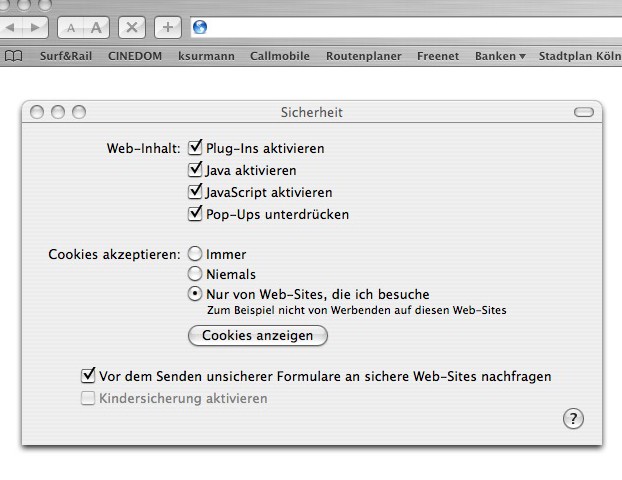622x480 pixels.
Task: Go forward with the Safari forward arrow
Action: tap(36, 27)
